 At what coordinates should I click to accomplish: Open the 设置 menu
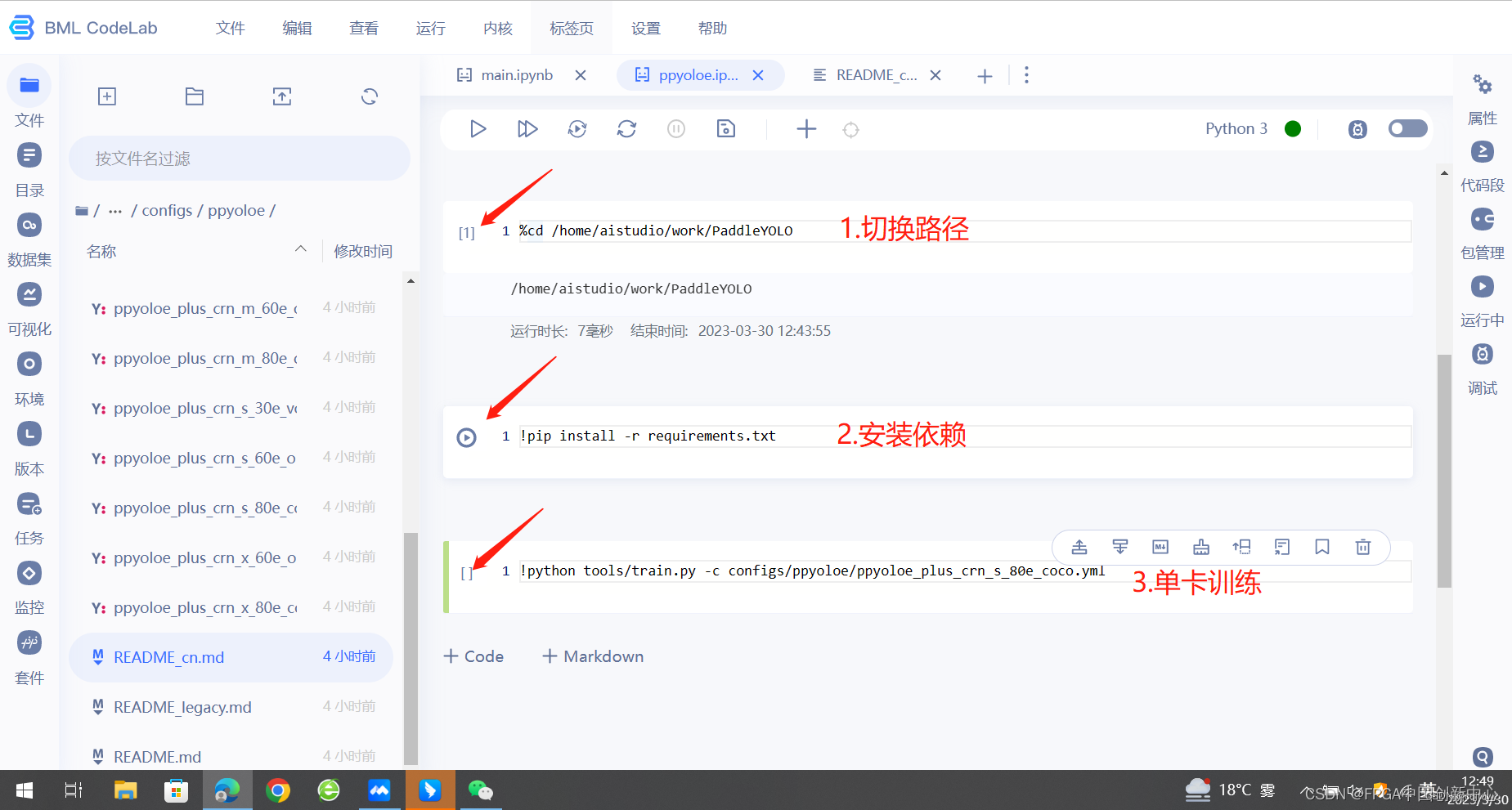tap(645, 28)
